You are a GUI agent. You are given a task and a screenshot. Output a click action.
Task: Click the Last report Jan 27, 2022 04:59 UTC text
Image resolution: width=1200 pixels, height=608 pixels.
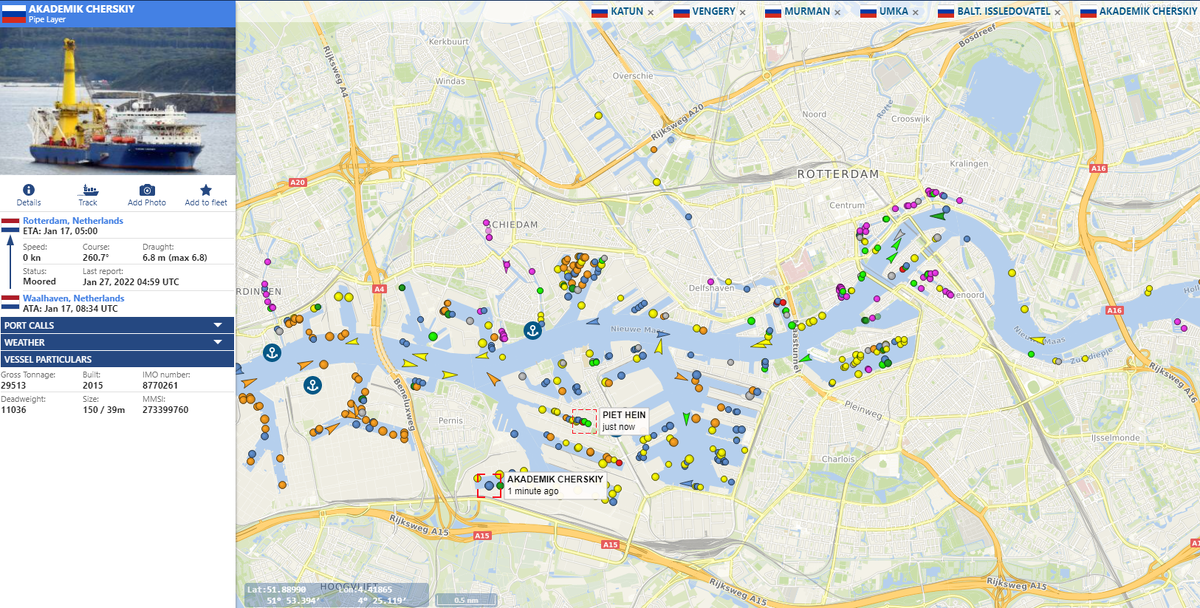coord(131,281)
